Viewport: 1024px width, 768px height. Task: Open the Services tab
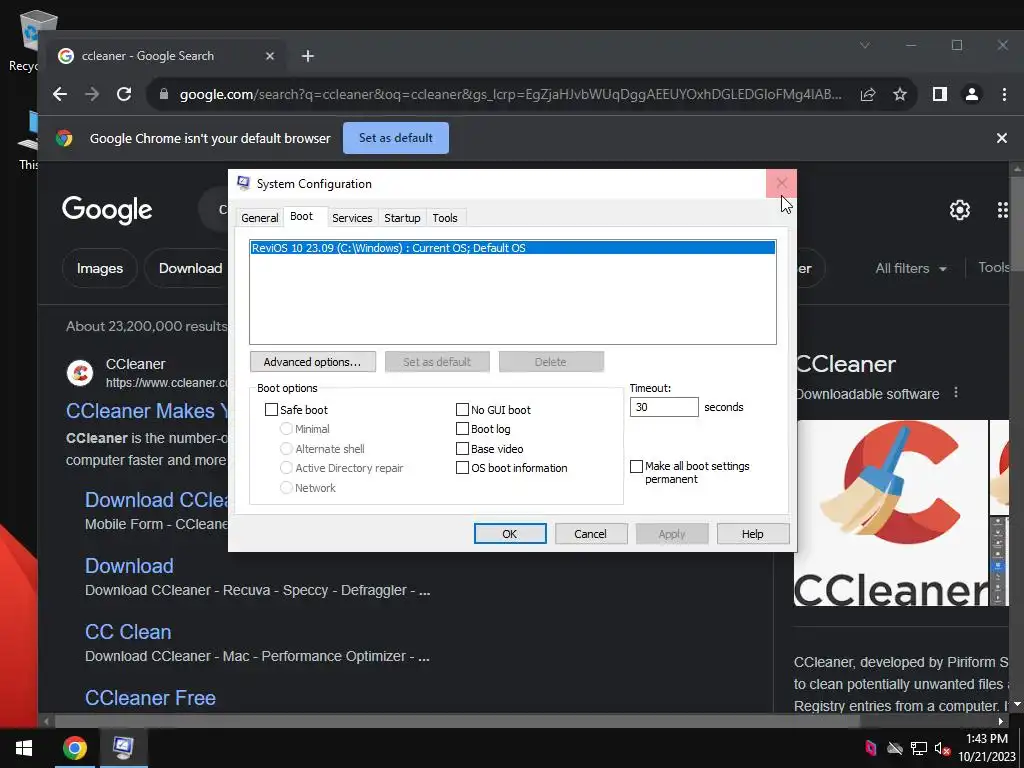coord(352,217)
